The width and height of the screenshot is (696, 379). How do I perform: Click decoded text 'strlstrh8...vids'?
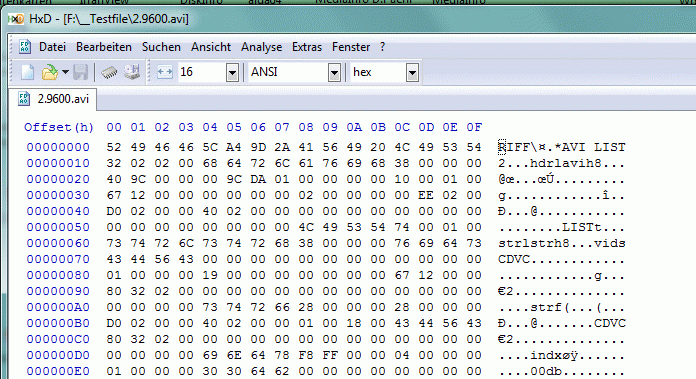[562, 243]
